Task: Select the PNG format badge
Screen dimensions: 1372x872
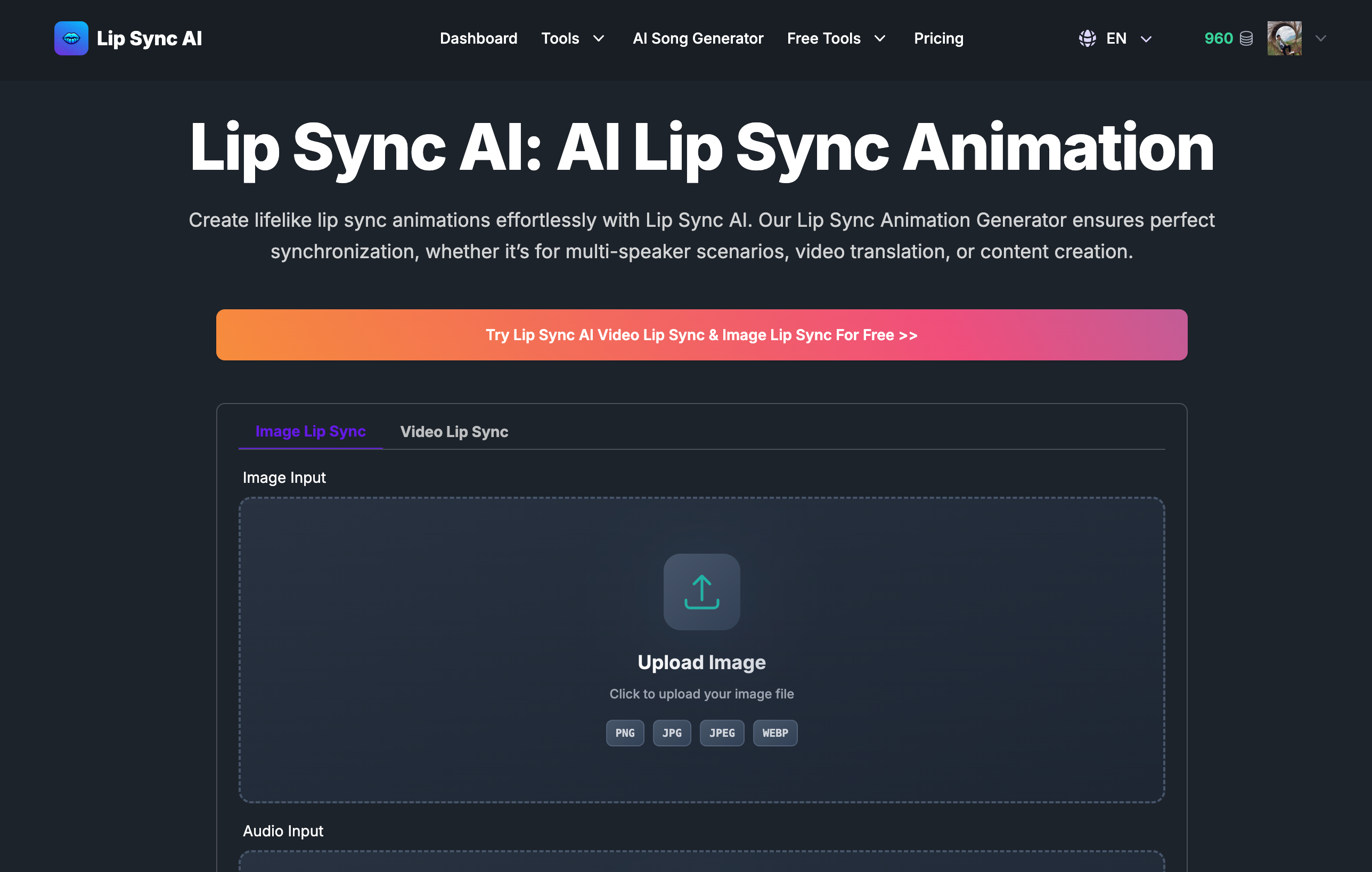Action: tap(624, 733)
